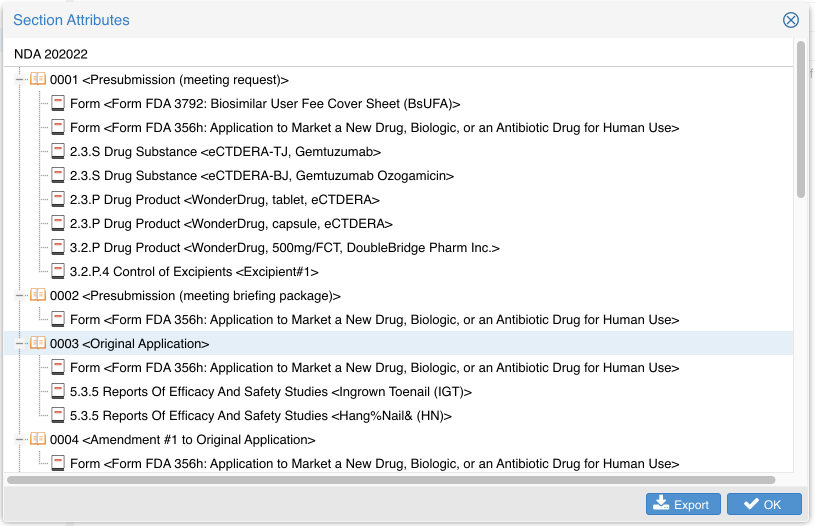Click document icon beside Ingrown Toenail report

point(58,391)
